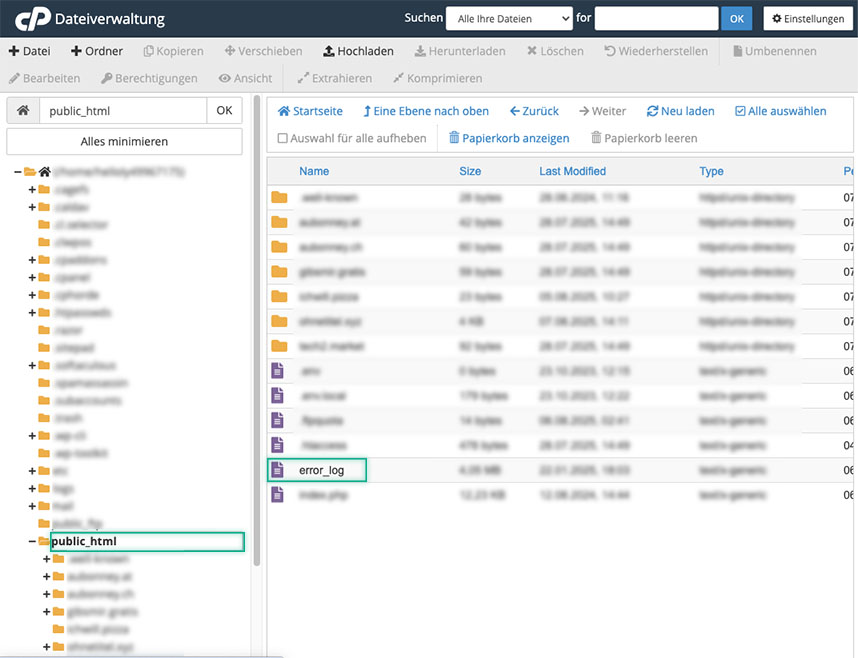
Task: Click the home icon beside path field
Action: pyautogui.click(x=23, y=111)
